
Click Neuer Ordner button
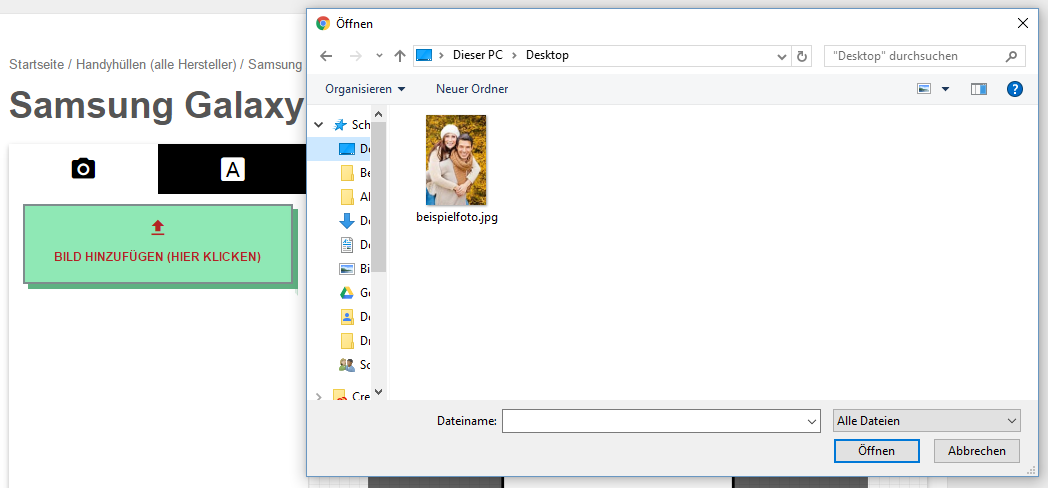click(x=472, y=89)
